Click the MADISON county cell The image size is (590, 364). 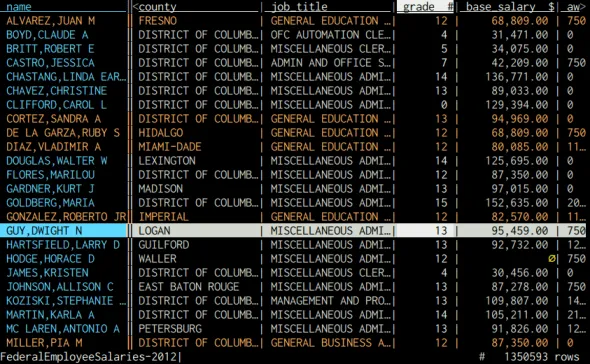click(x=161, y=189)
